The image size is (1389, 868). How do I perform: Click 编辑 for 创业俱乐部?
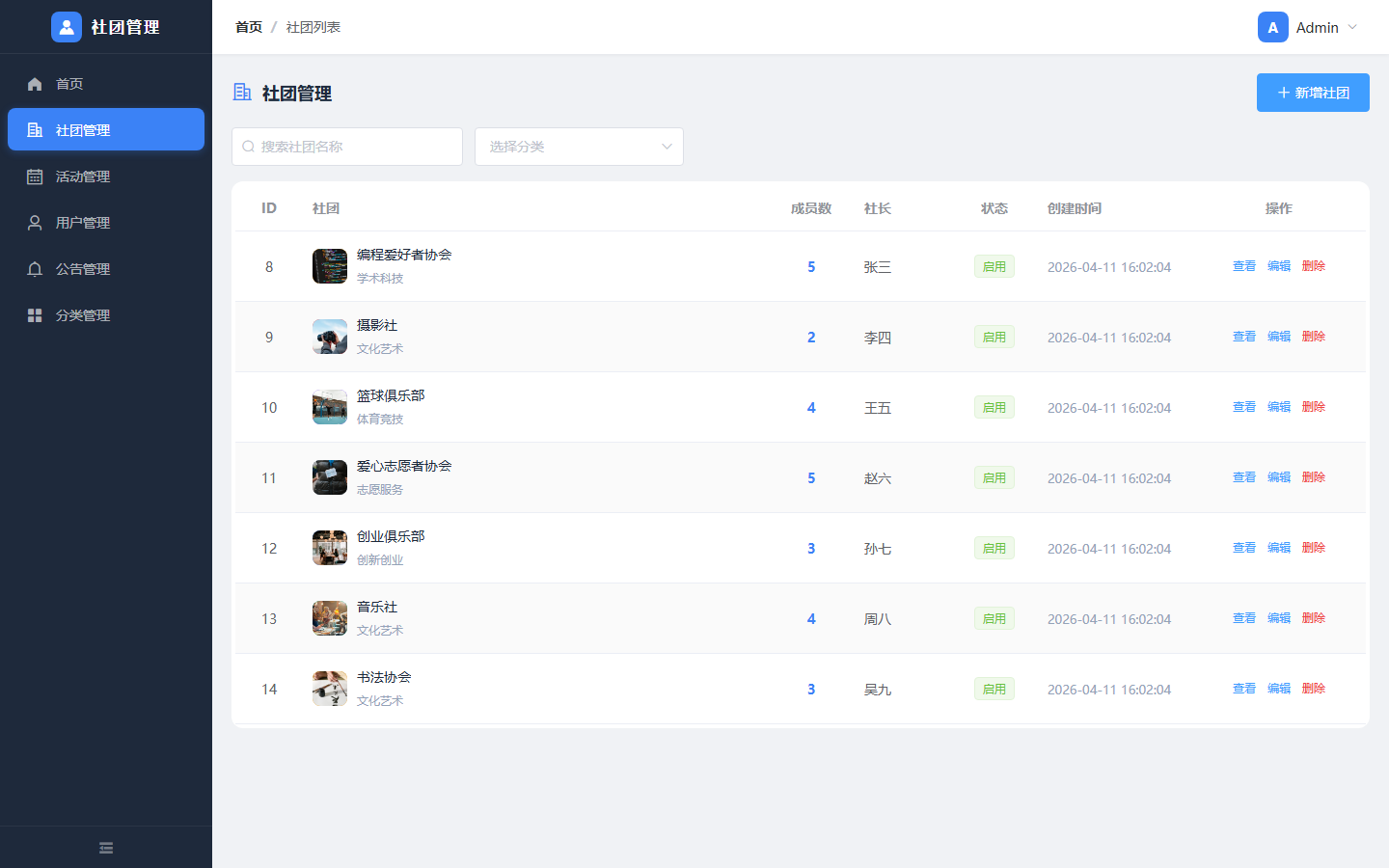tap(1279, 548)
